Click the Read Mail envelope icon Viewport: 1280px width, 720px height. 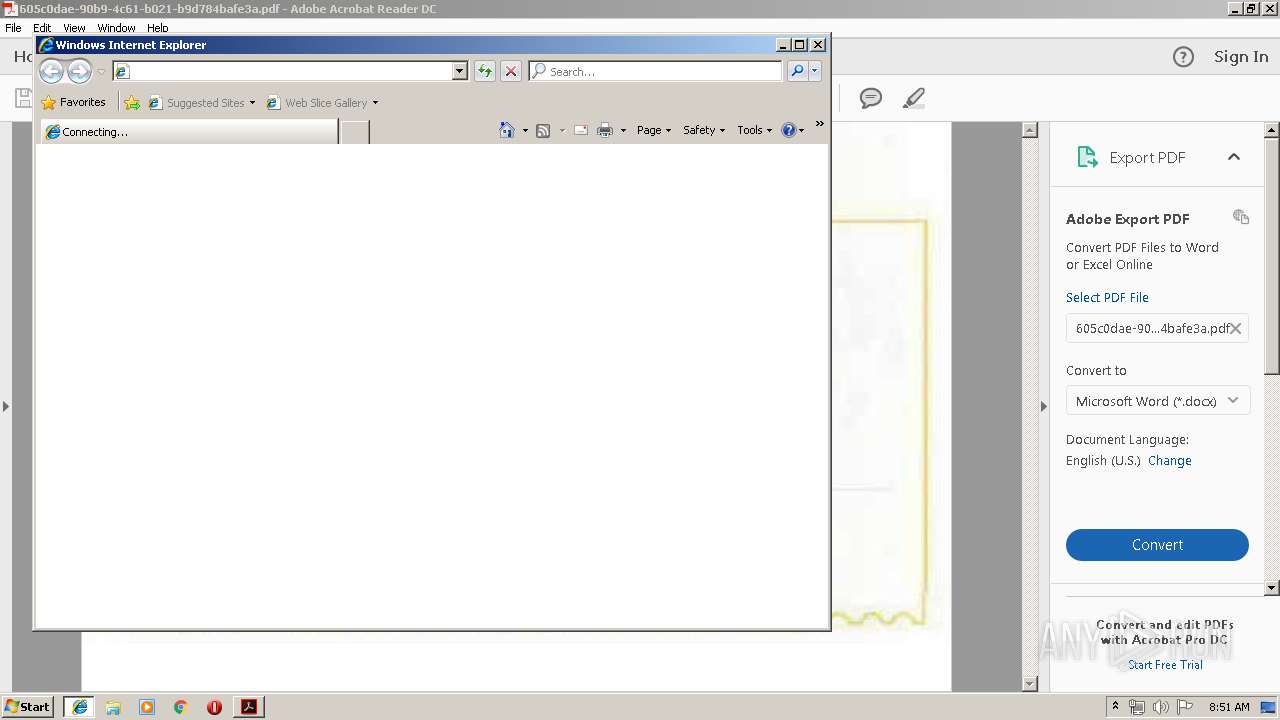pos(580,130)
